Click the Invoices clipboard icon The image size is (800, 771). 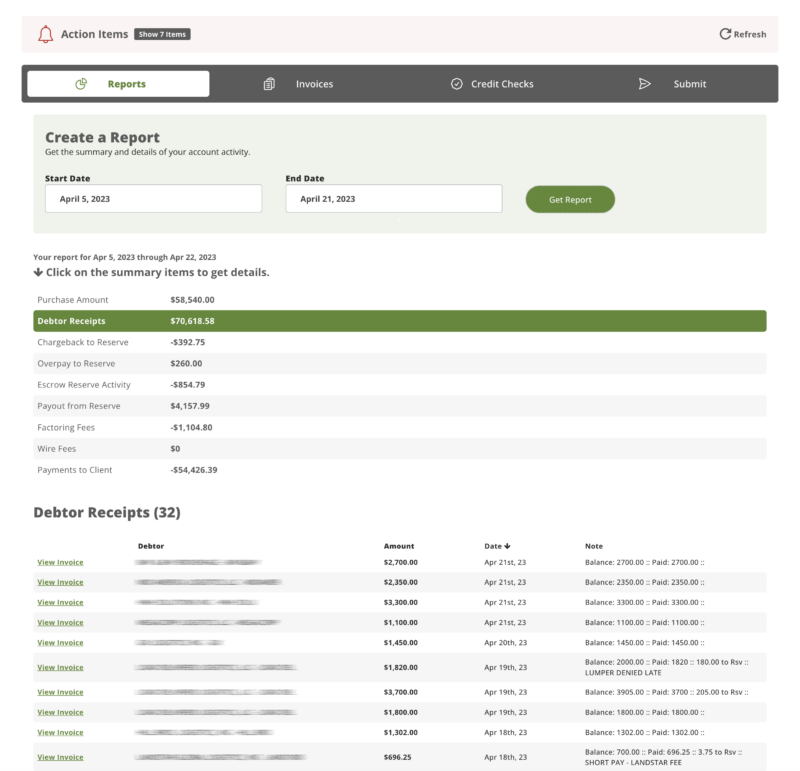tap(268, 84)
